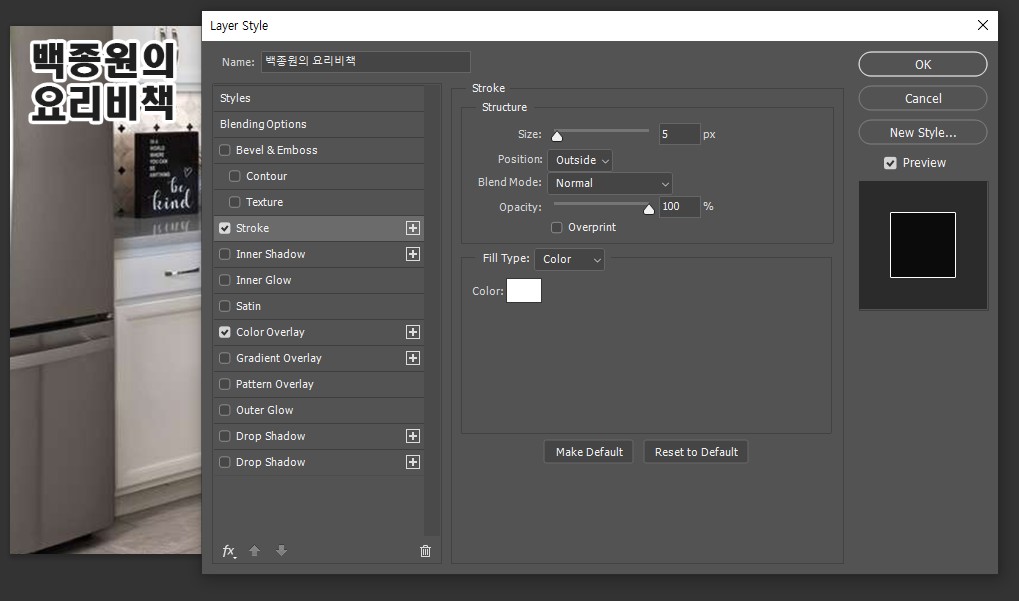Enable Contour checkbox

click(235, 176)
